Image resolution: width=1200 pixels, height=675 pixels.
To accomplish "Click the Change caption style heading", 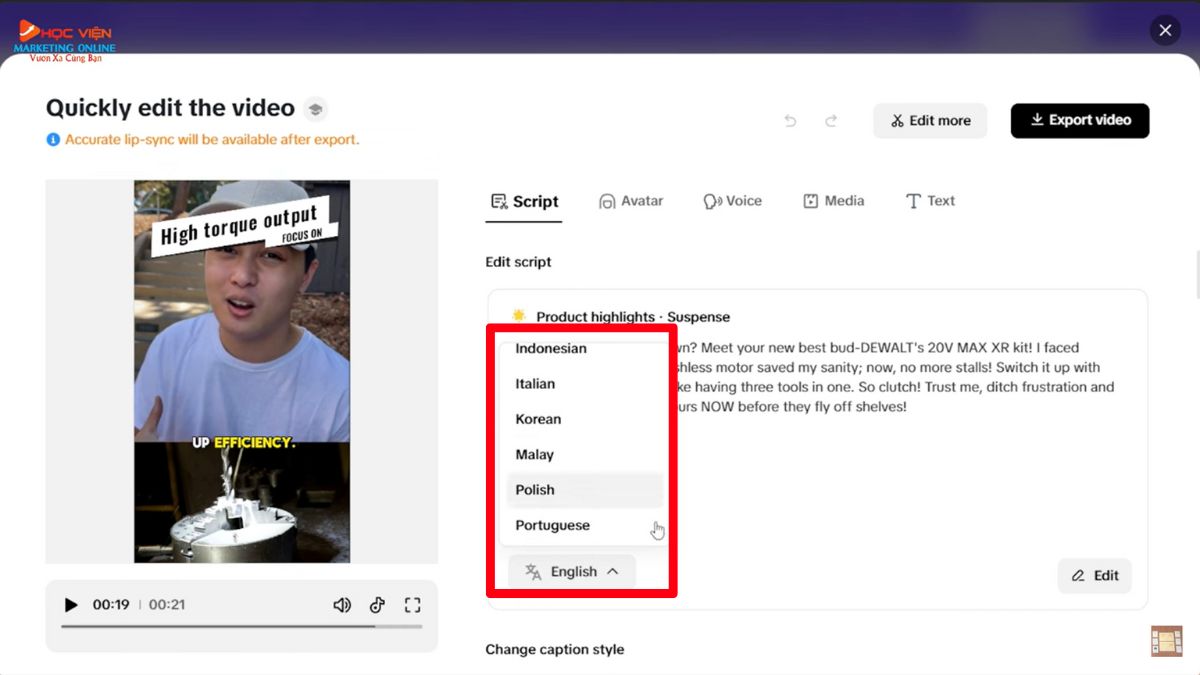I will [555, 650].
